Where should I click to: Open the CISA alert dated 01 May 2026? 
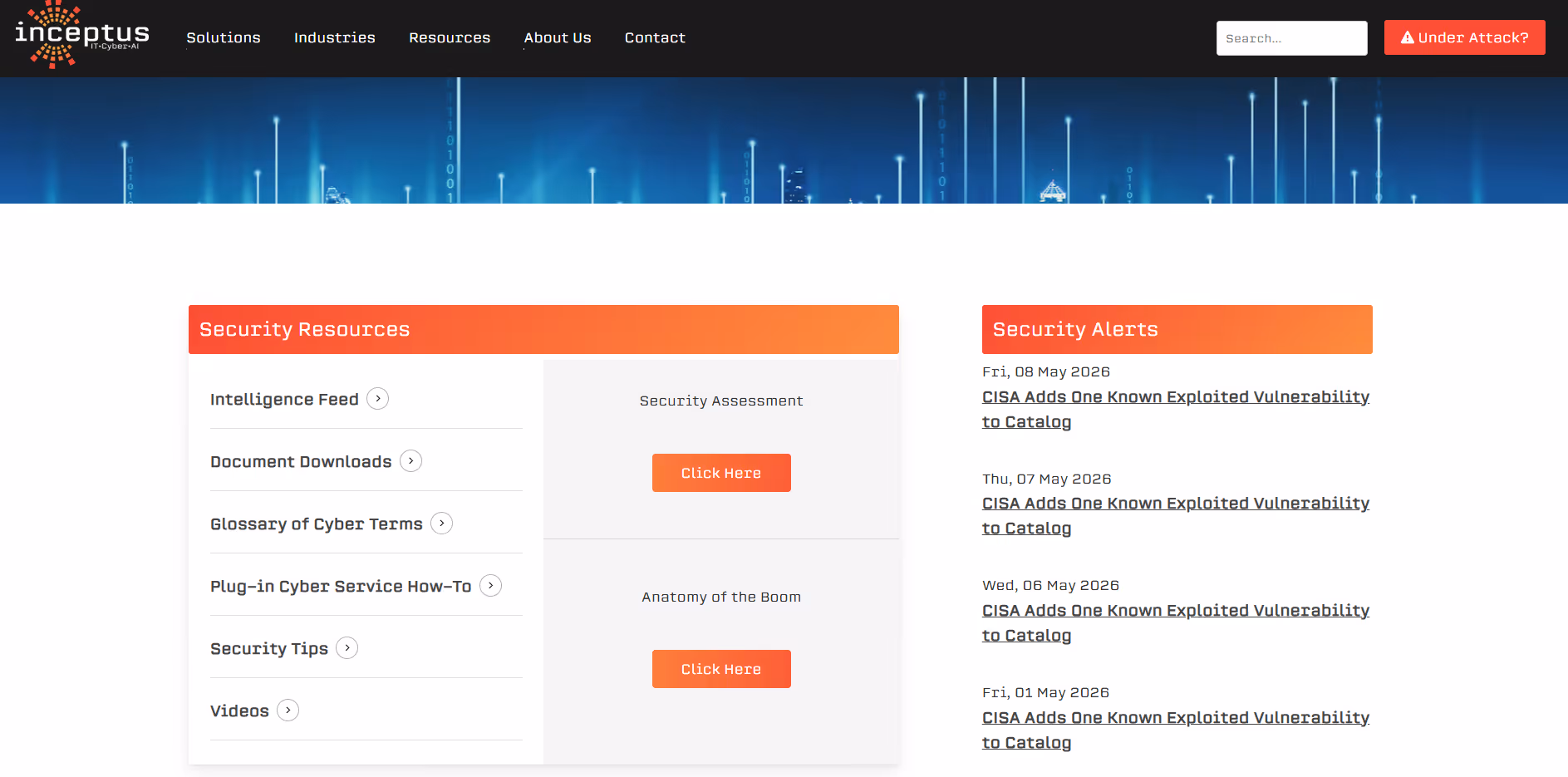1176,730
